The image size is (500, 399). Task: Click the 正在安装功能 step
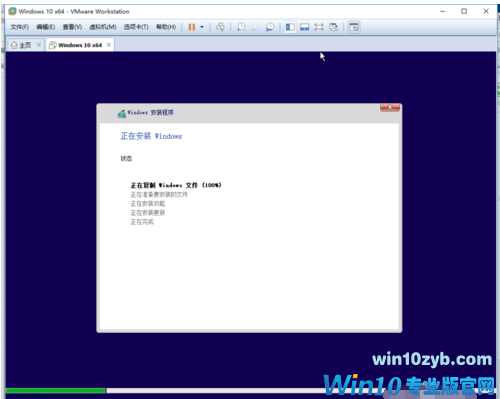point(148,203)
